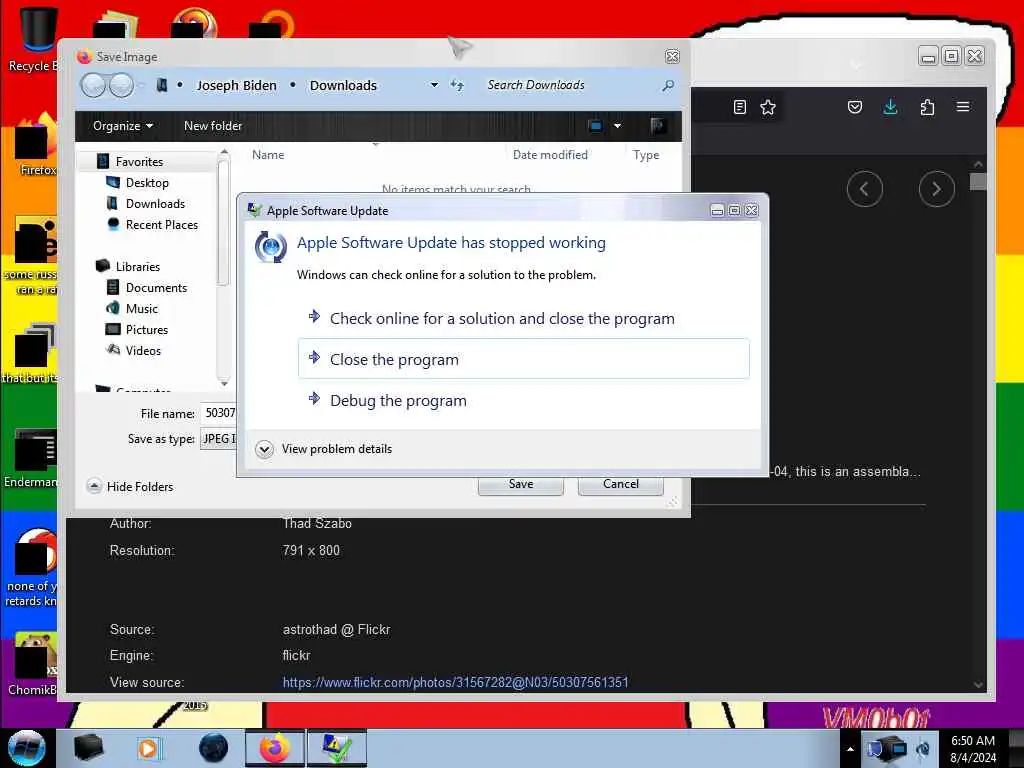Select Check online for a solution option
Screen dimensions: 1024x768
[524, 318]
